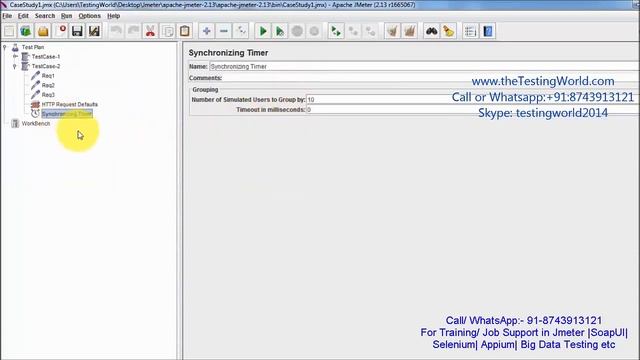The width and height of the screenshot is (640, 360).
Task: Click the Shutdown test icon
Action: [314, 31]
